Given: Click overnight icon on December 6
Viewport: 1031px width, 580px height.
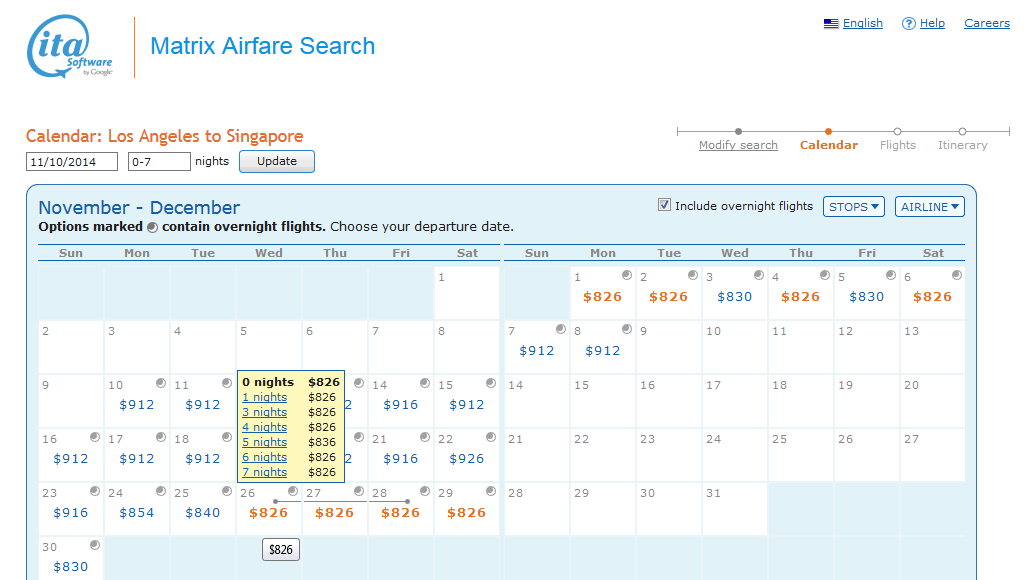Looking at the screenshot, I should point(956,275).
